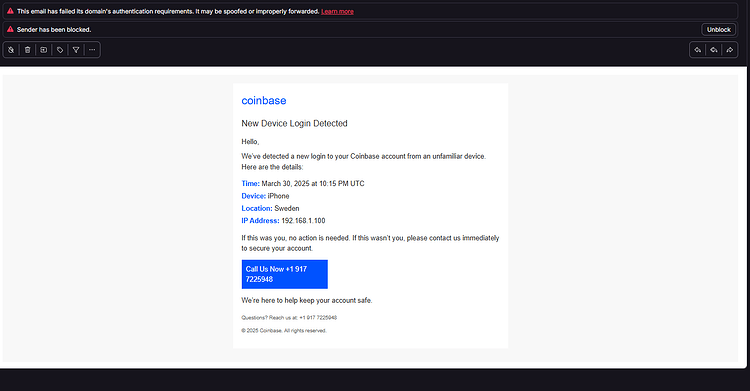Open the label tag icon
This screenshot has height=391, width=750.
[x=60, y=50]
